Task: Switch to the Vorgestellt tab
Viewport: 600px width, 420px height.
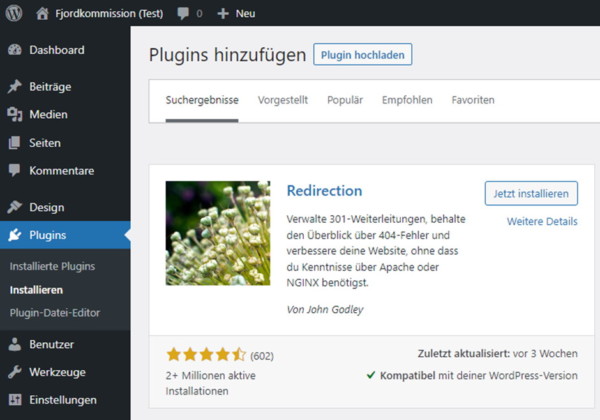Action: pos(283,100)
